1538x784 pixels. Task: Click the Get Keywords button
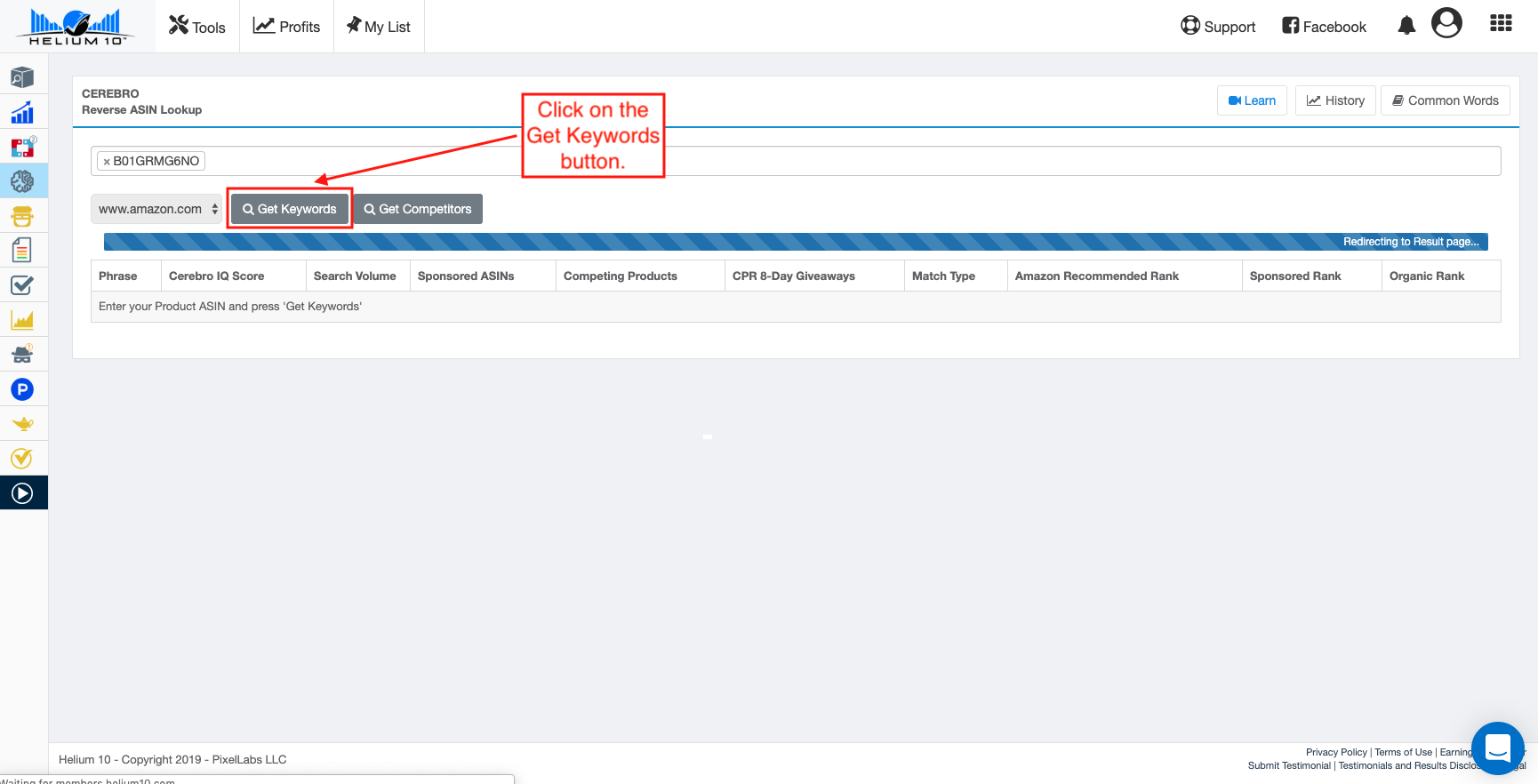(290, 209)
